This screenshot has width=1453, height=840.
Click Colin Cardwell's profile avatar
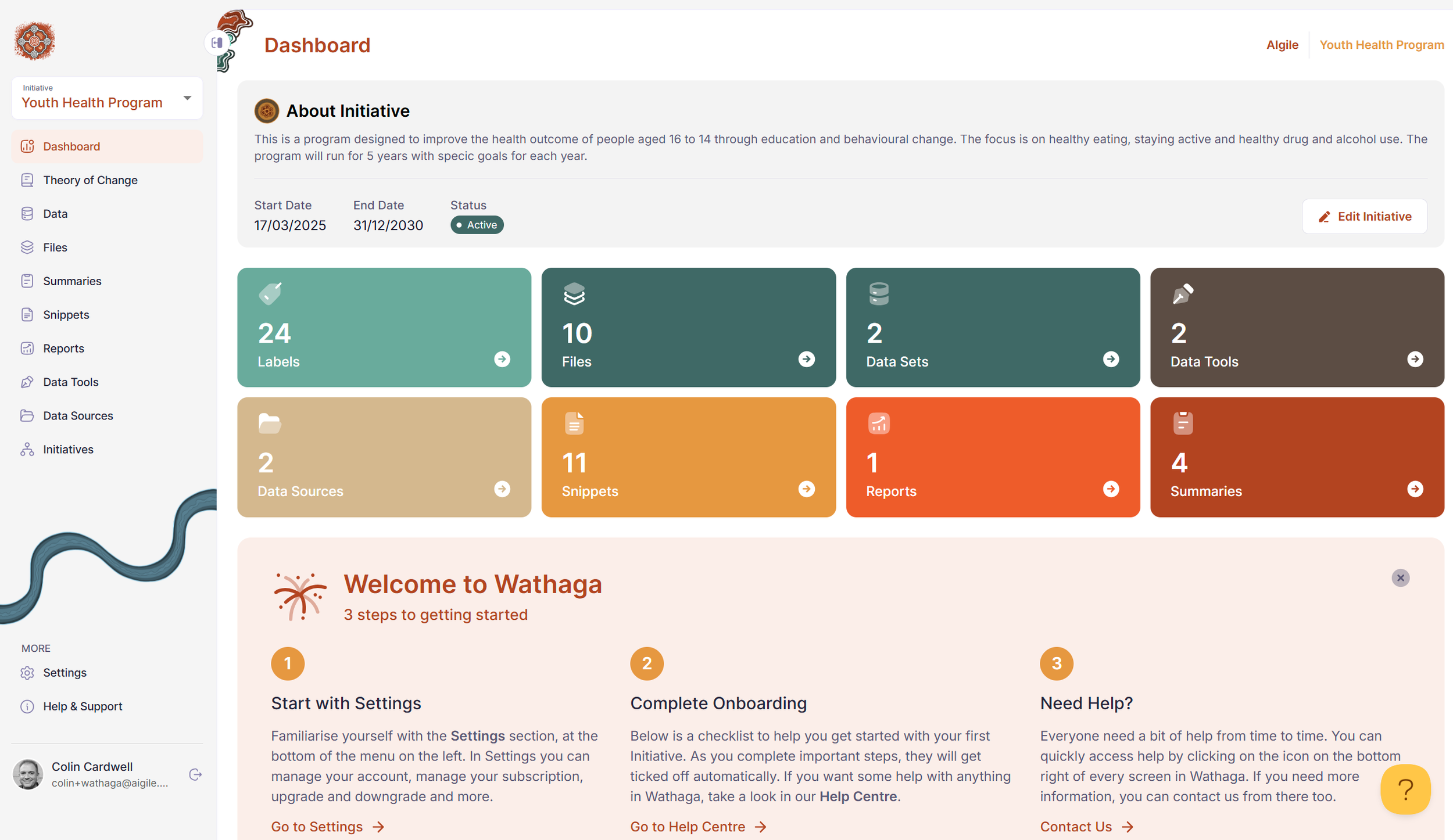point(28,774)
